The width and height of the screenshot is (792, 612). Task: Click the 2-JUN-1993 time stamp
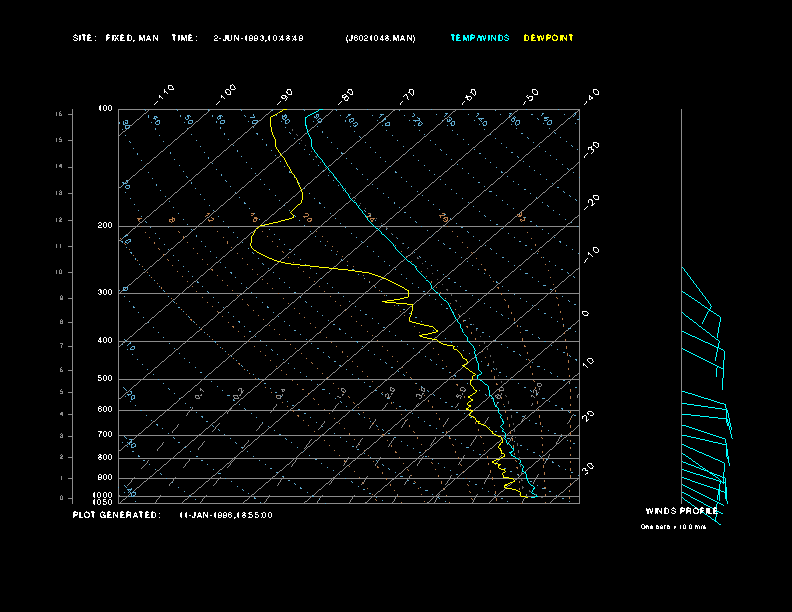pyautogui.click(x=260, y=38)
